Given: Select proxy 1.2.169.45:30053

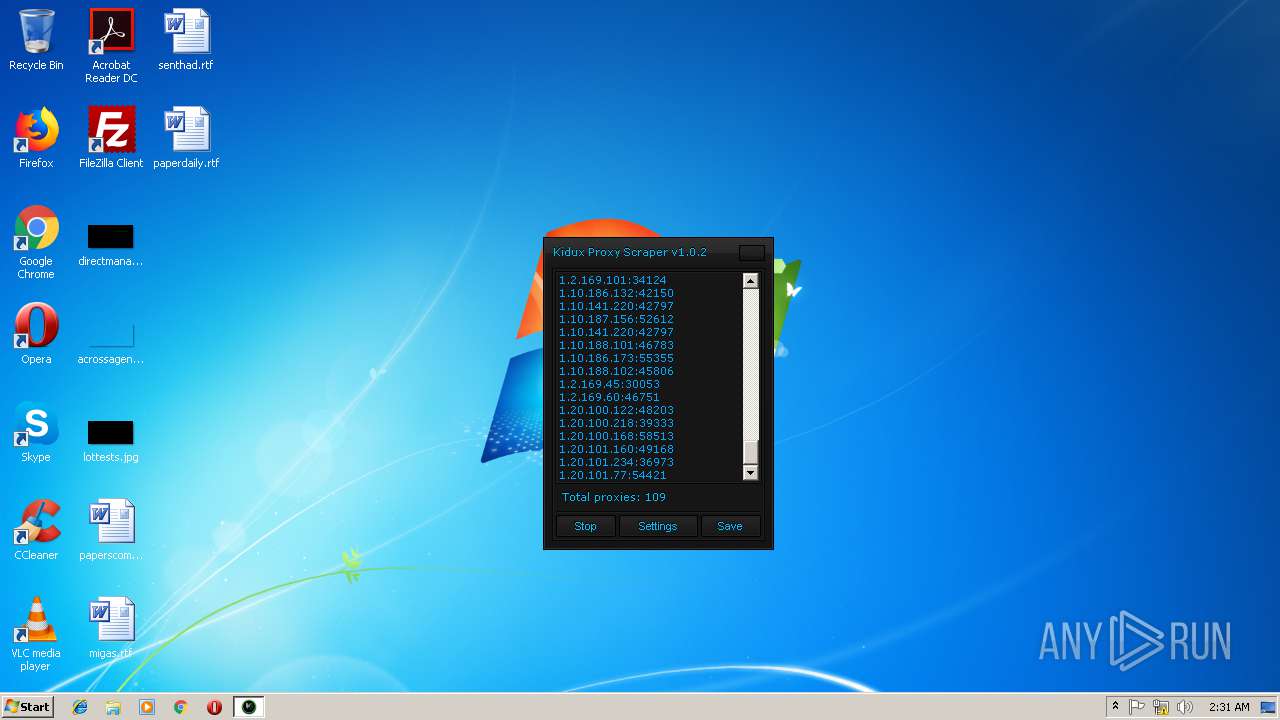Looking at the screenshot, I should click(x=609, y=384).
